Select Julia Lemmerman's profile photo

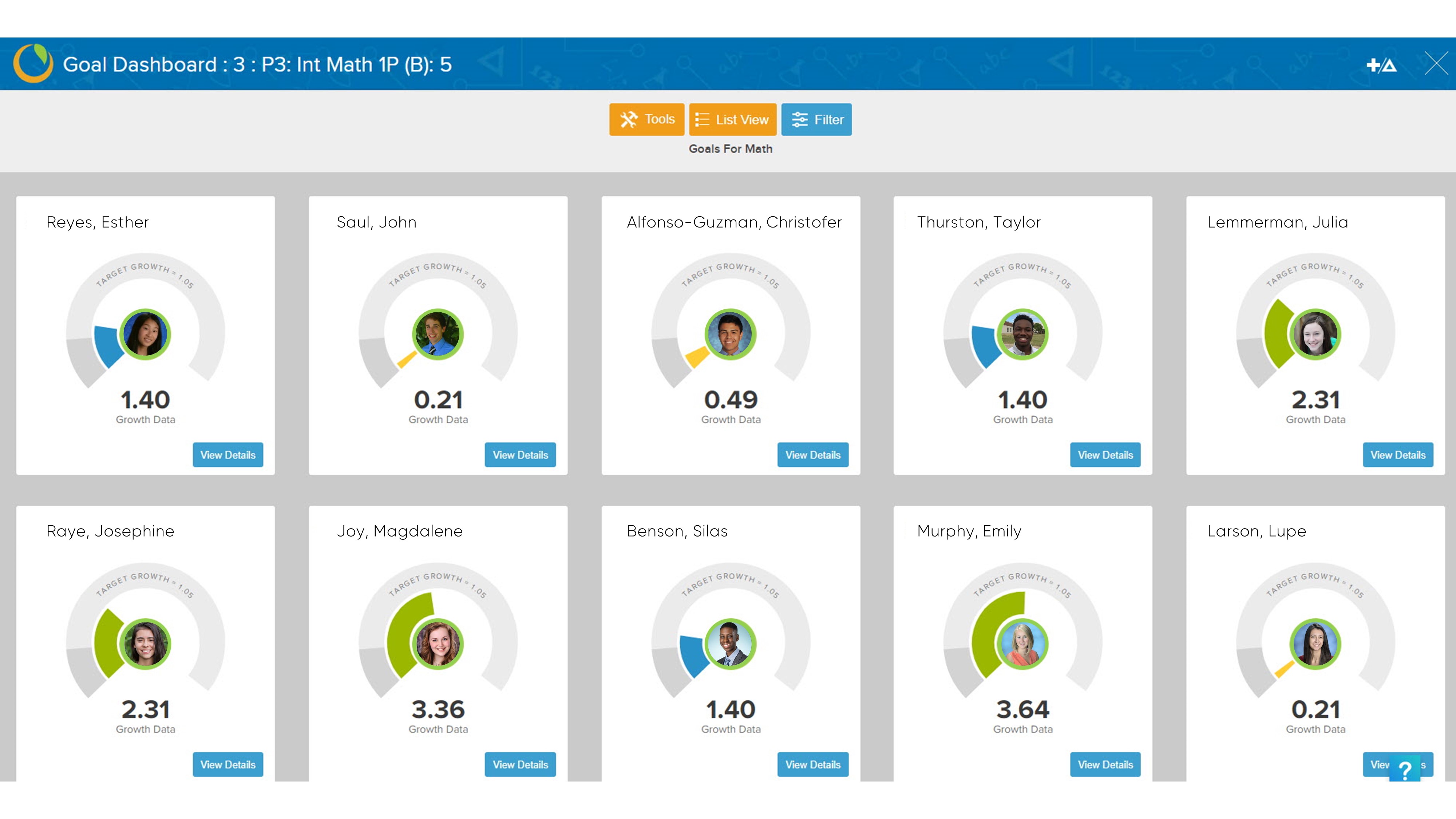tap(1315, 334)
